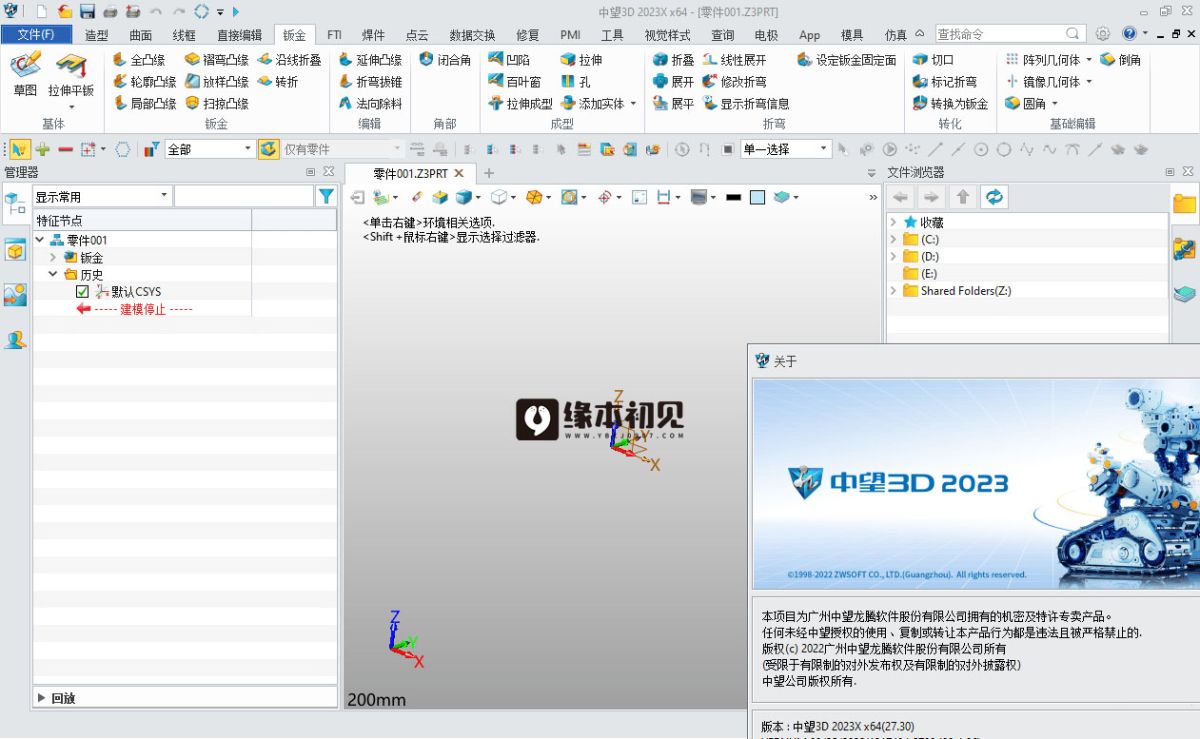Refresh the file browser

coord(994,197)
